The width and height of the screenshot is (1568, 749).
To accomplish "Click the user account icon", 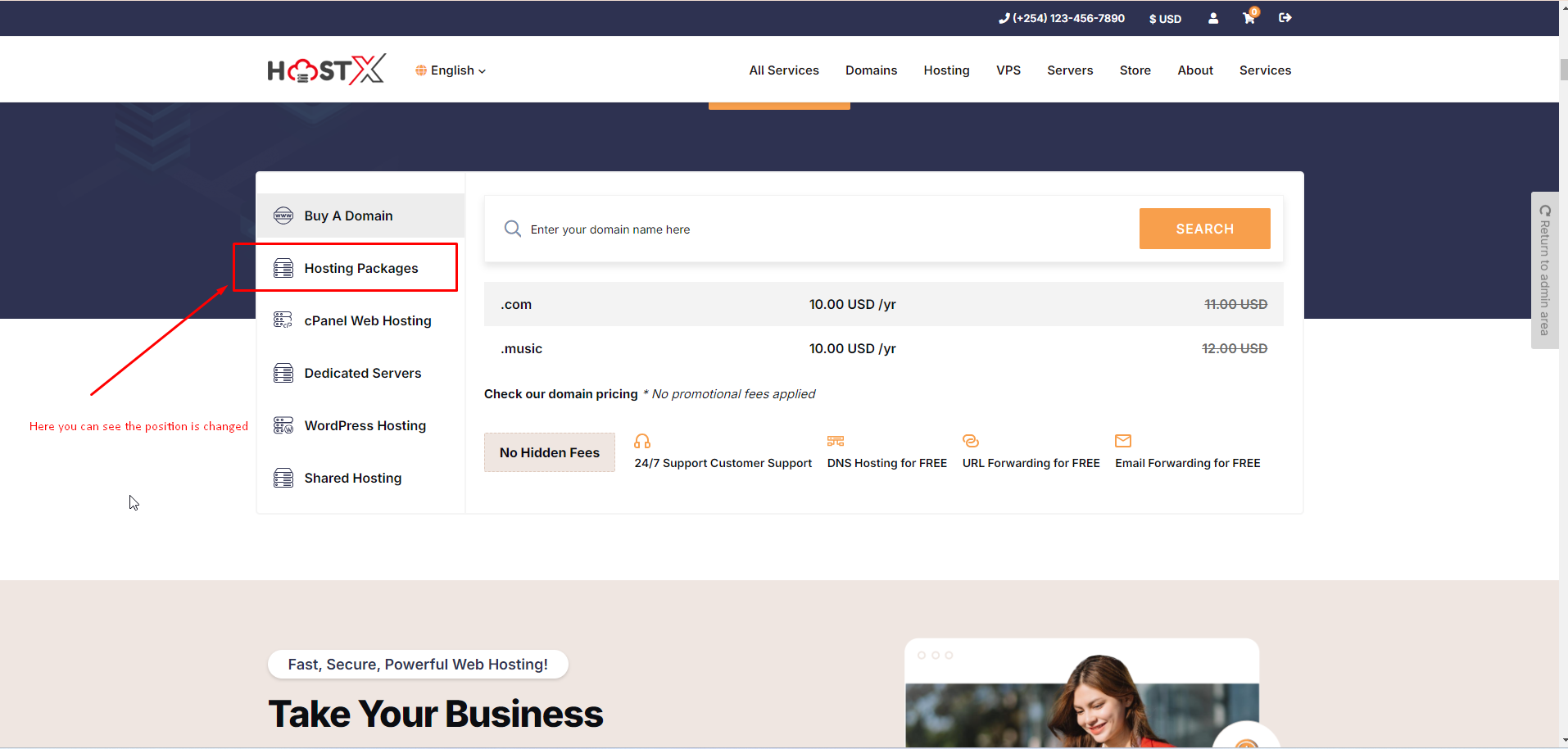I will pos(1213,18).
